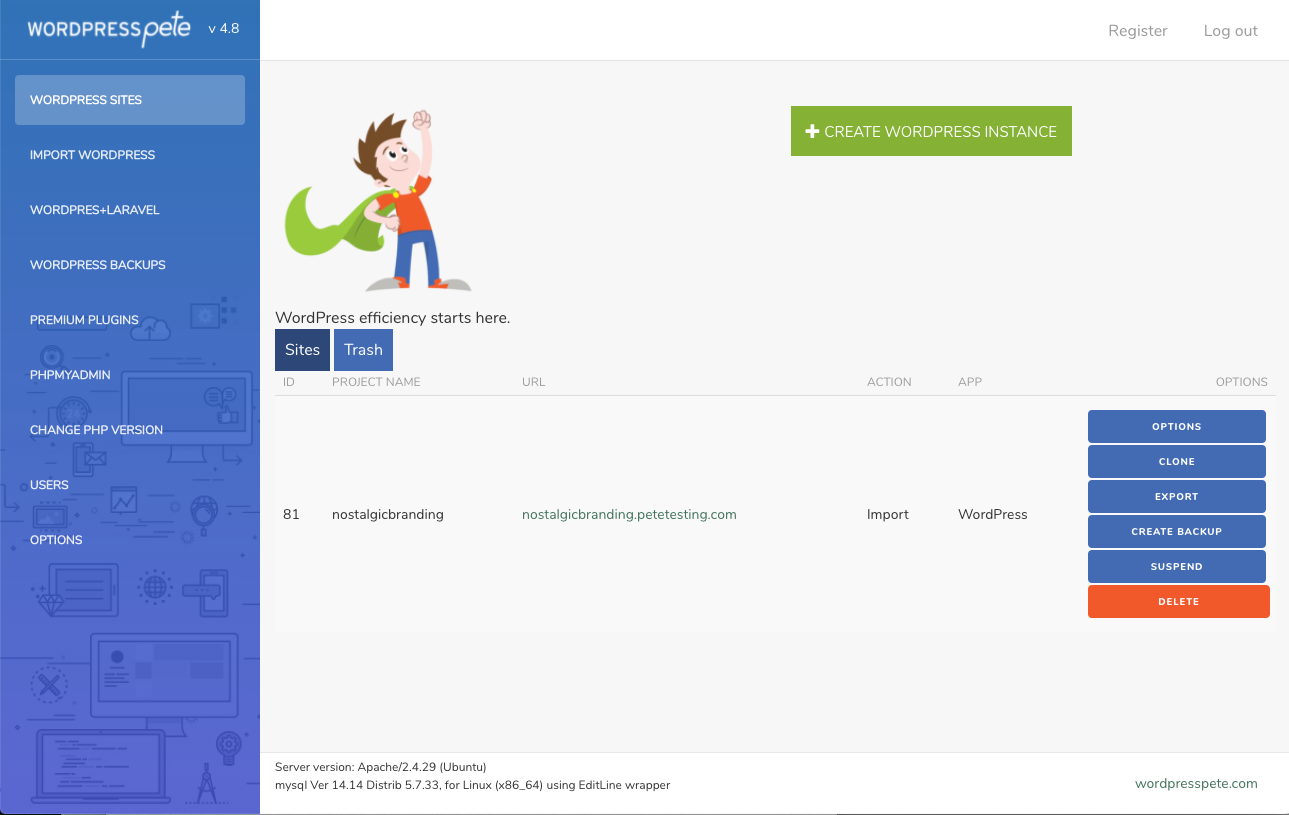Screen dimensions: 1289x815
Task: Click the Create Backup button
Action: click(1177, 531)
